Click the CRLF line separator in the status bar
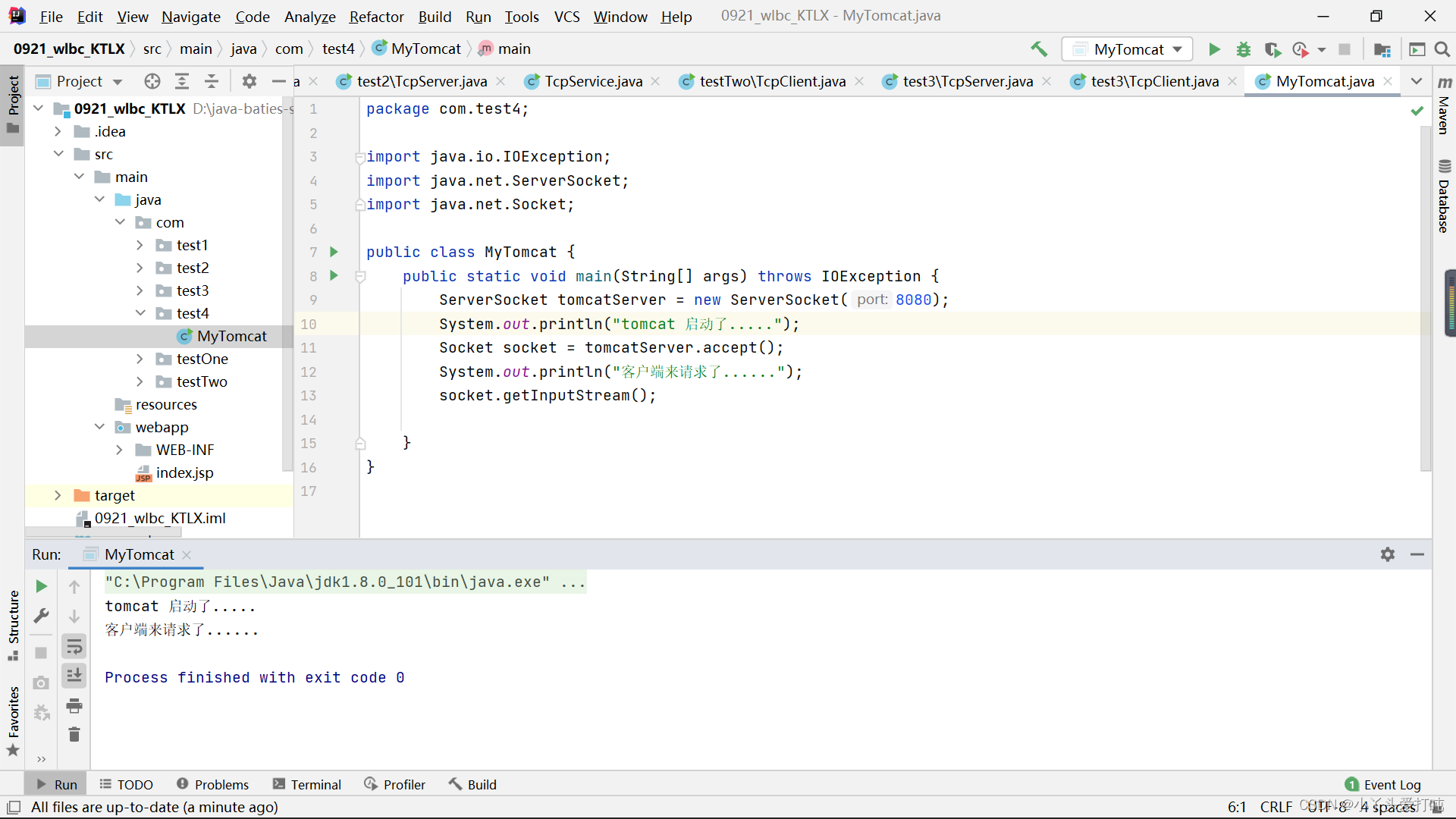The width and height of the screenshot is (1456, 819). pos(1276,807)
